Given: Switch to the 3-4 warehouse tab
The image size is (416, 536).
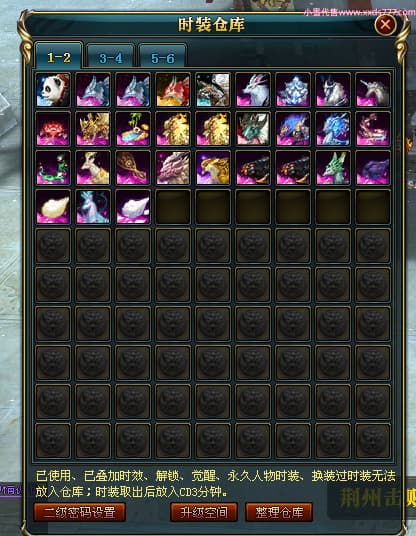Looking at the screenshot, I should [110, 56].
